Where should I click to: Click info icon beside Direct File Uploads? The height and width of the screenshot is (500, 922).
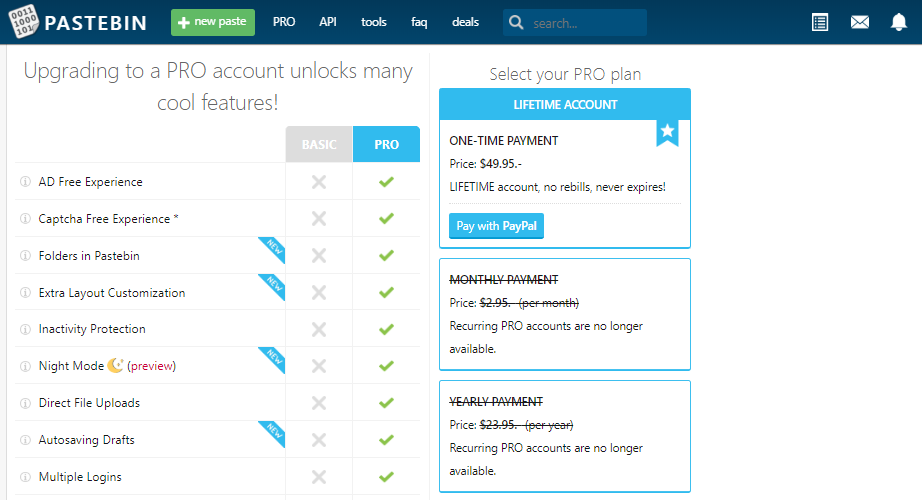pos(25,403)
